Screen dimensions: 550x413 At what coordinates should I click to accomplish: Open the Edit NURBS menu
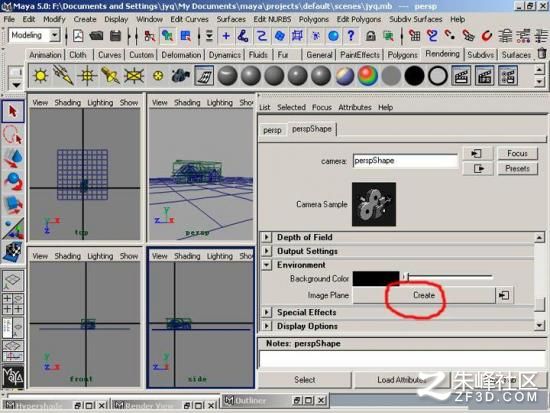(272, 19)
